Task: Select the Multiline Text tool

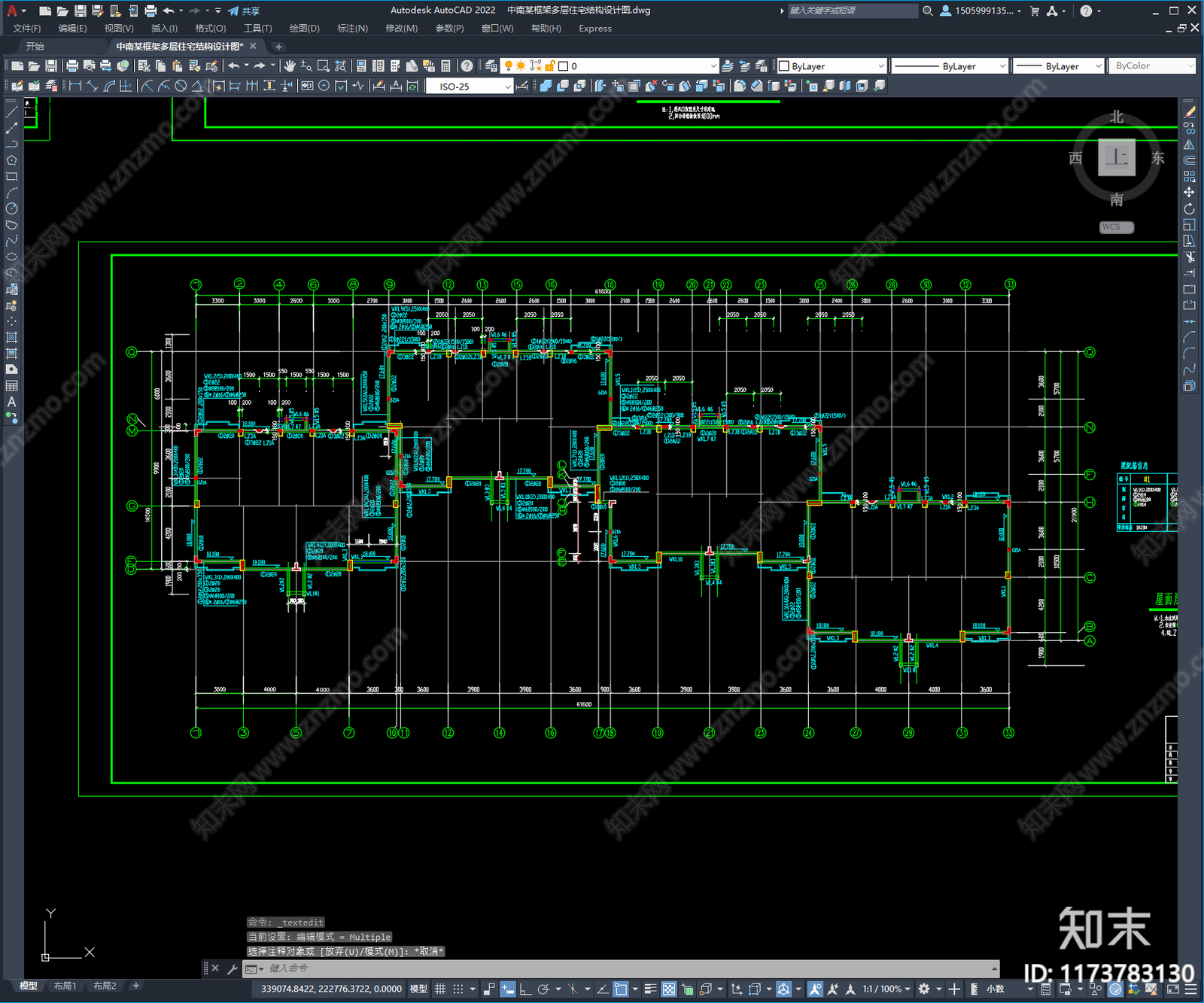Action: pos(11,402)
